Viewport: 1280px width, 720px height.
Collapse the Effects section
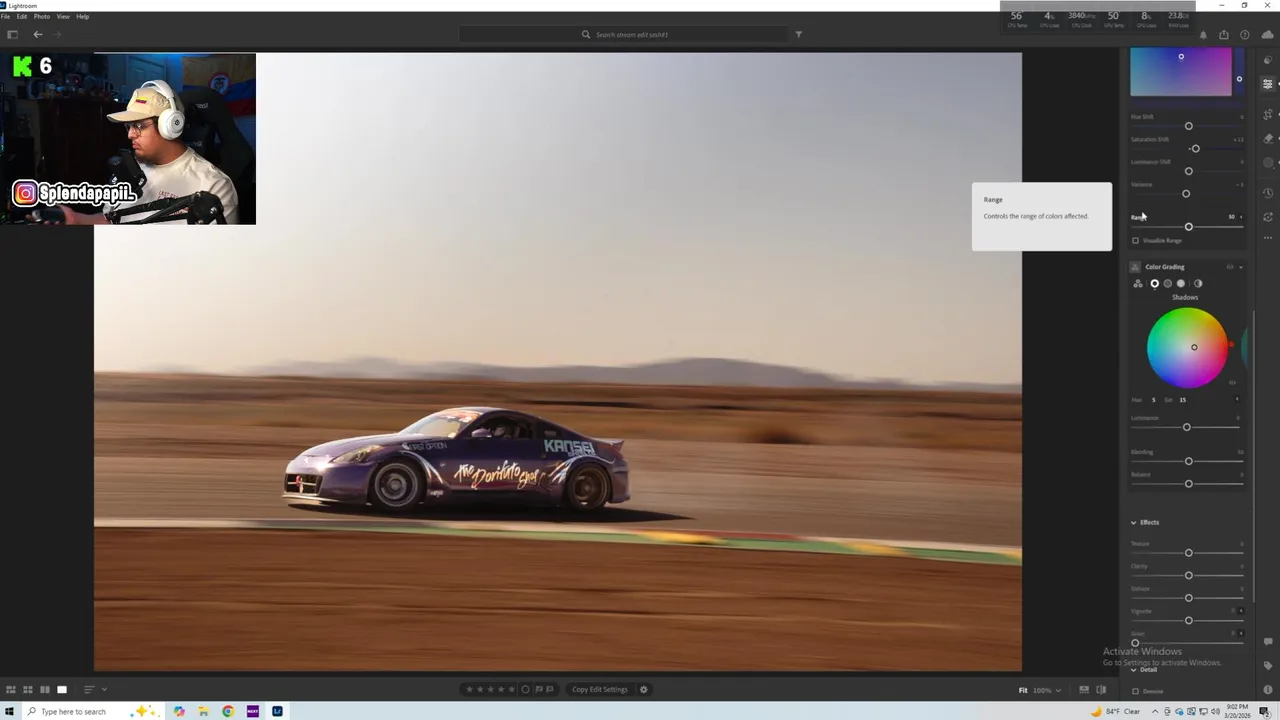click(x=1134, y=522)
